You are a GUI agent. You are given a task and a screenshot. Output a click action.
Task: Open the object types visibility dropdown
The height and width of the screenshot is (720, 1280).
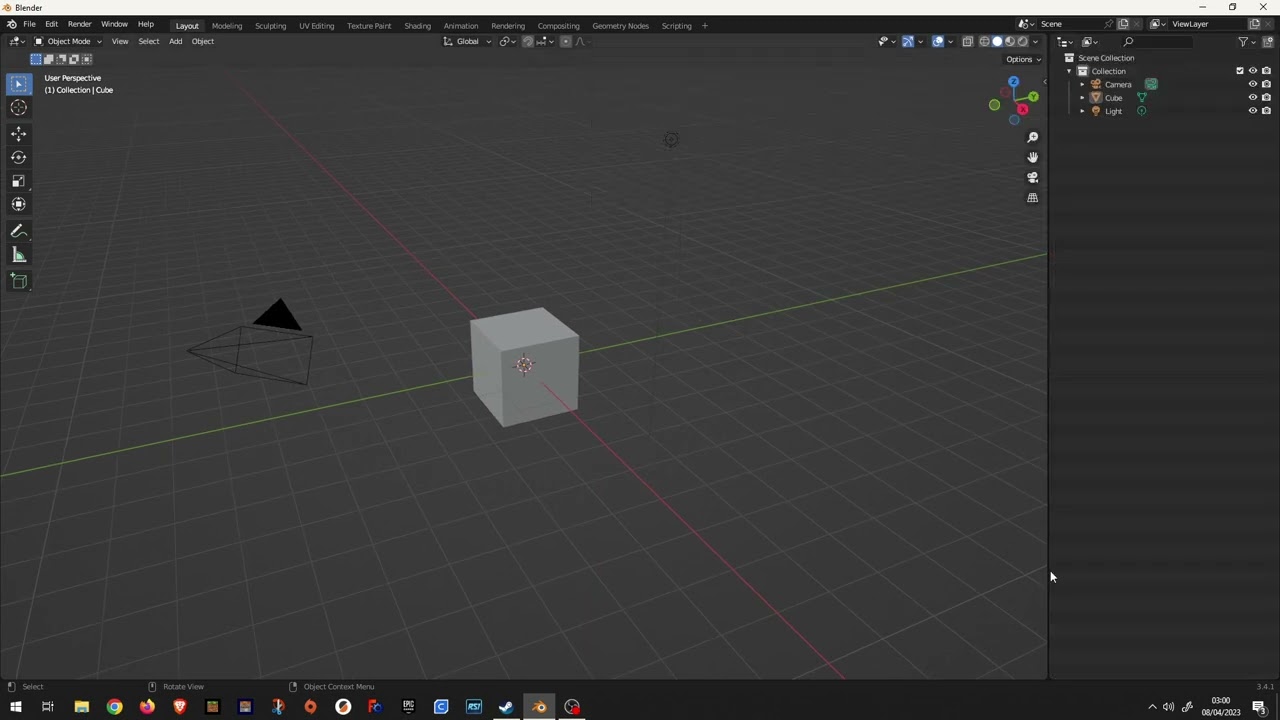[x=886, y=42]
